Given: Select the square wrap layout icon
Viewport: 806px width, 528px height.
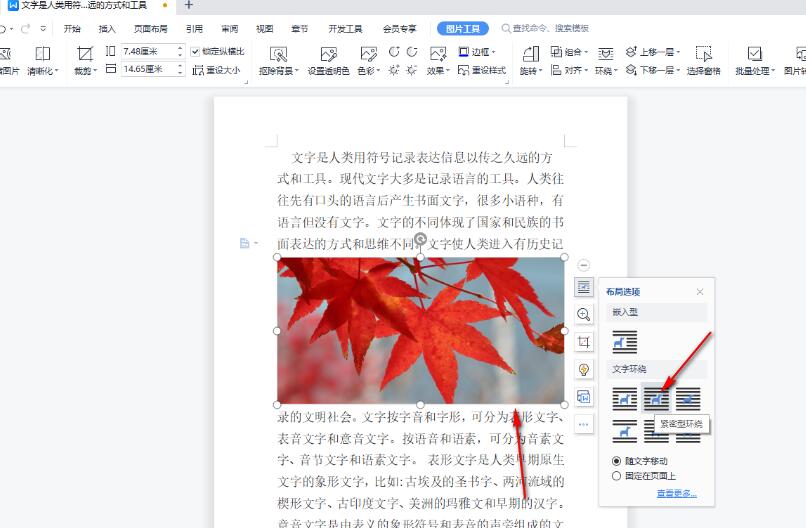Looking at the screenshot, I should pyautogui.click(x=624, y=400).
